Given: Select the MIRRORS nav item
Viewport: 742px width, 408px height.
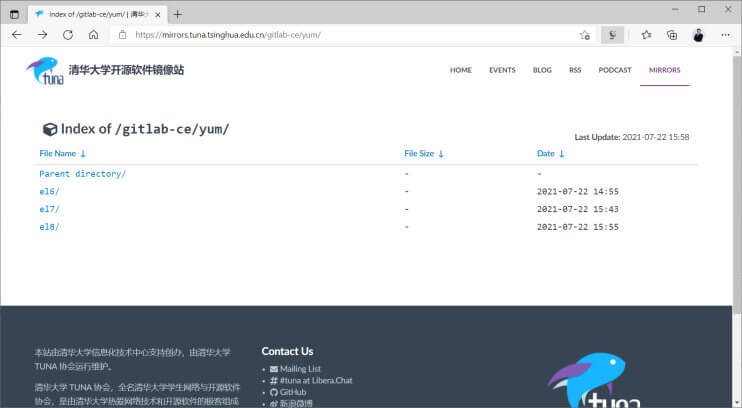Looking at the screenshot, I should point(664,70).
